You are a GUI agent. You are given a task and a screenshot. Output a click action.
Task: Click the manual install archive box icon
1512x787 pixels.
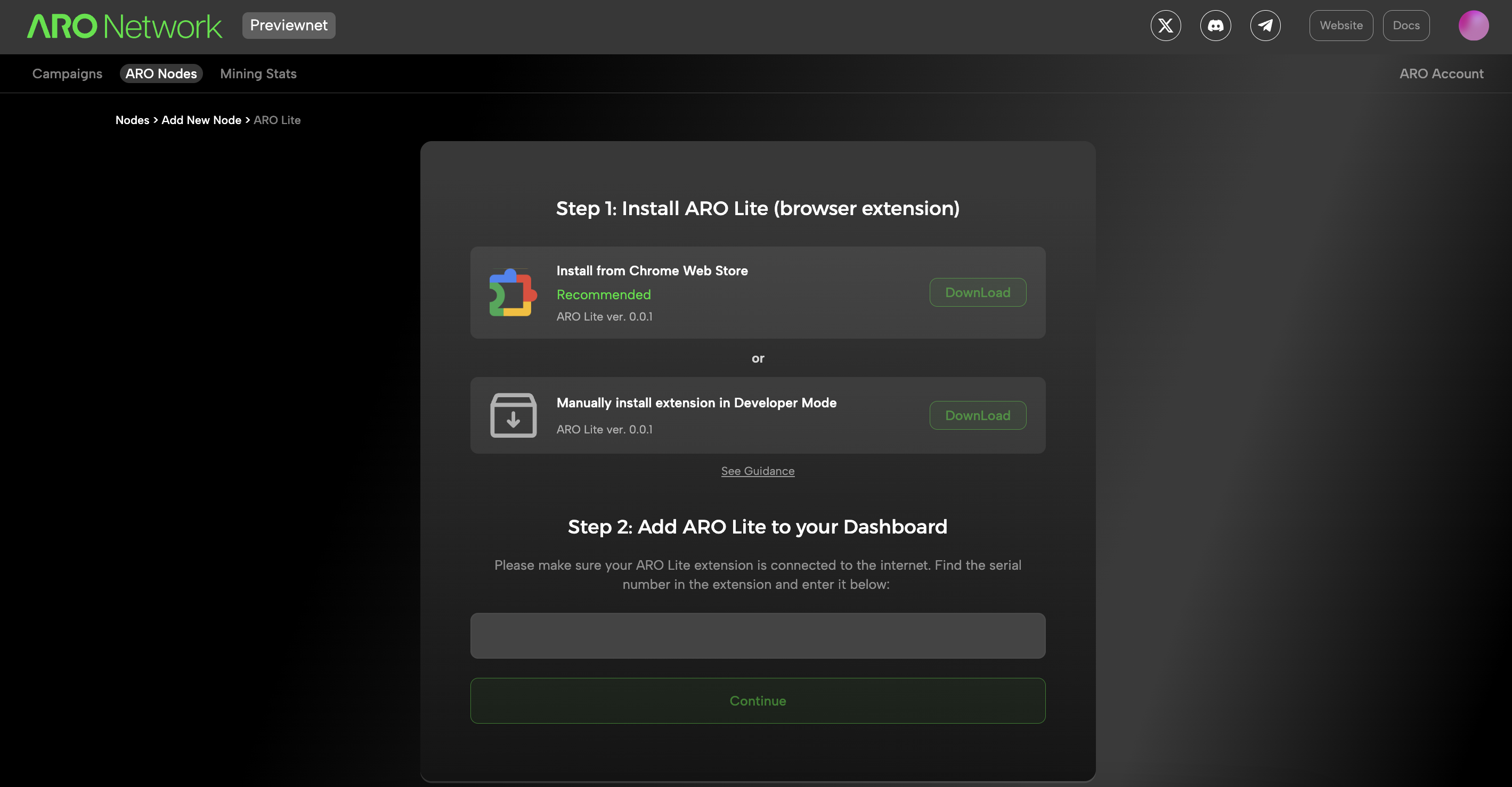pos(513,415)
